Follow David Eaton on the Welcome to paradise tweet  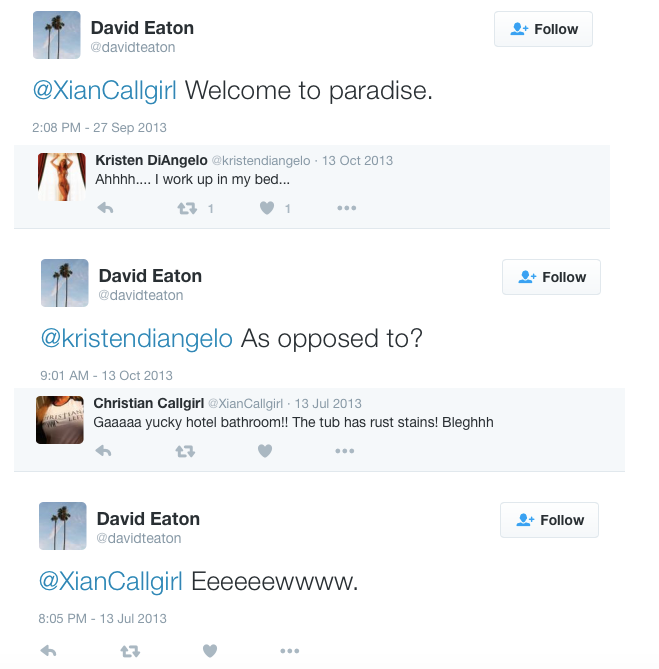543,29
